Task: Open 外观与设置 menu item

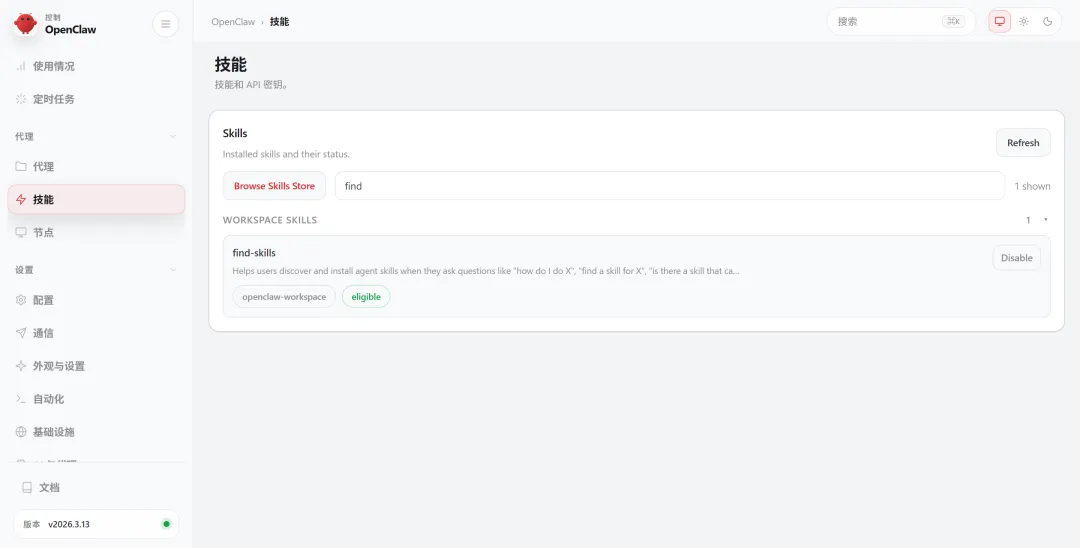Action: (59, 366)
